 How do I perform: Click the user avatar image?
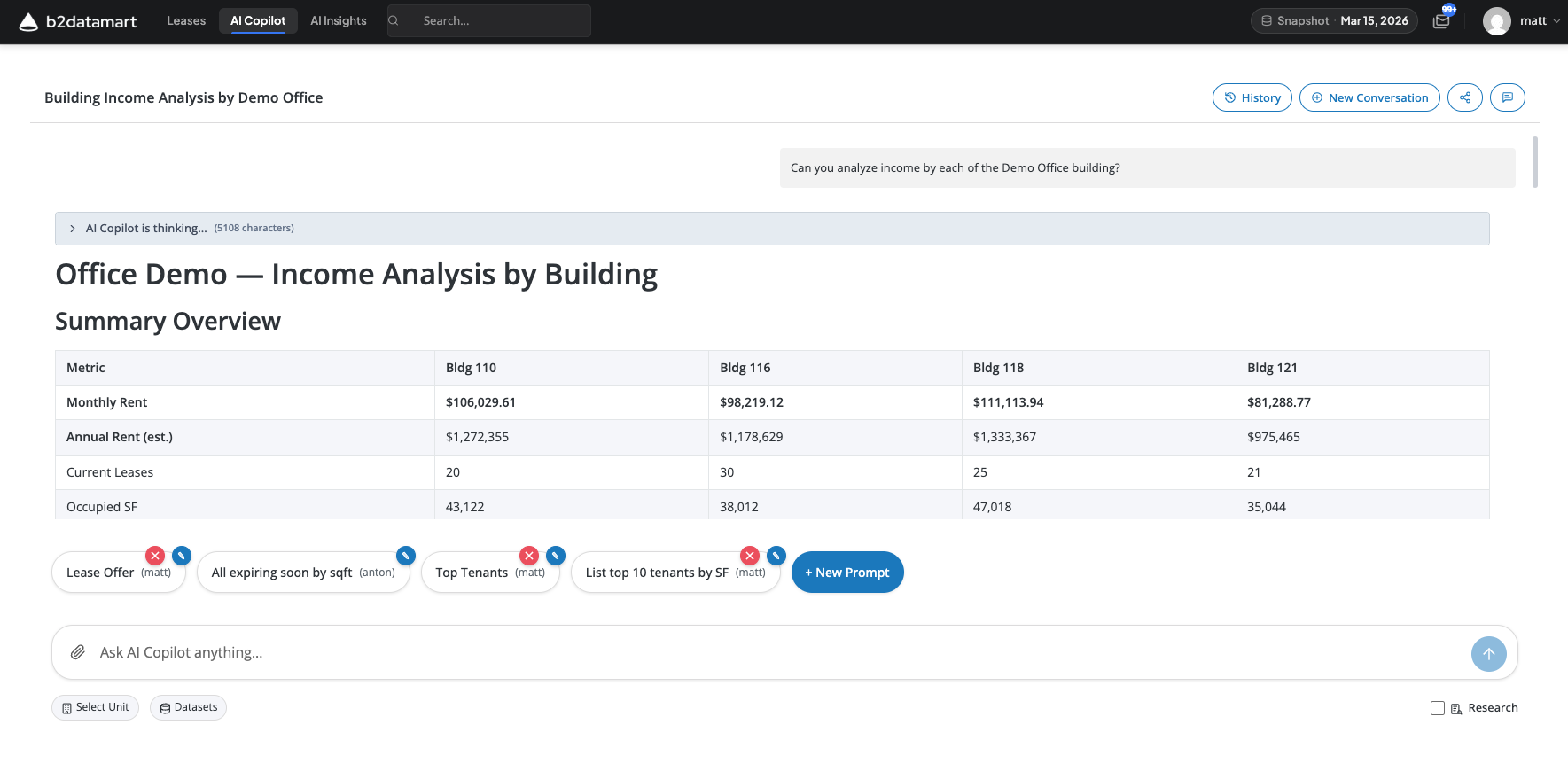[1497, 21]
